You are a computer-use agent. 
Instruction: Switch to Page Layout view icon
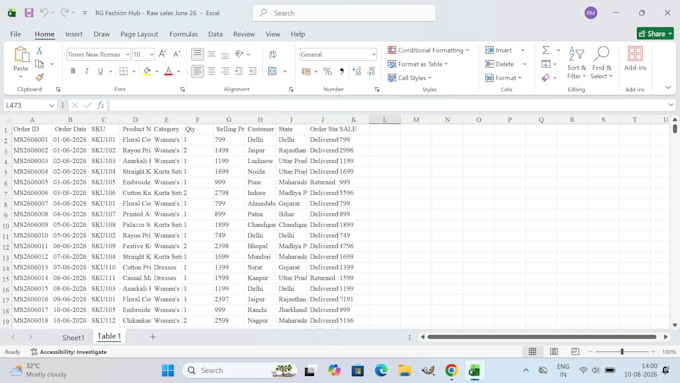pyautogui.click(x=554, y=351)
